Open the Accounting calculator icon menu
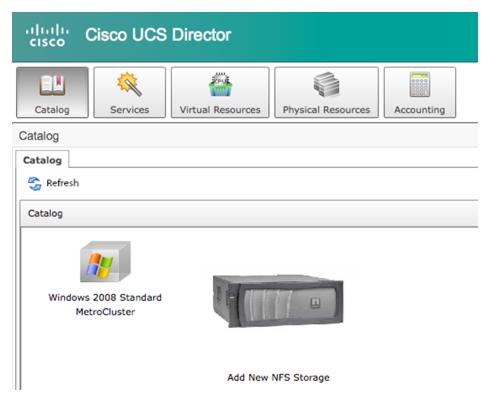 (x=420, y=92)
